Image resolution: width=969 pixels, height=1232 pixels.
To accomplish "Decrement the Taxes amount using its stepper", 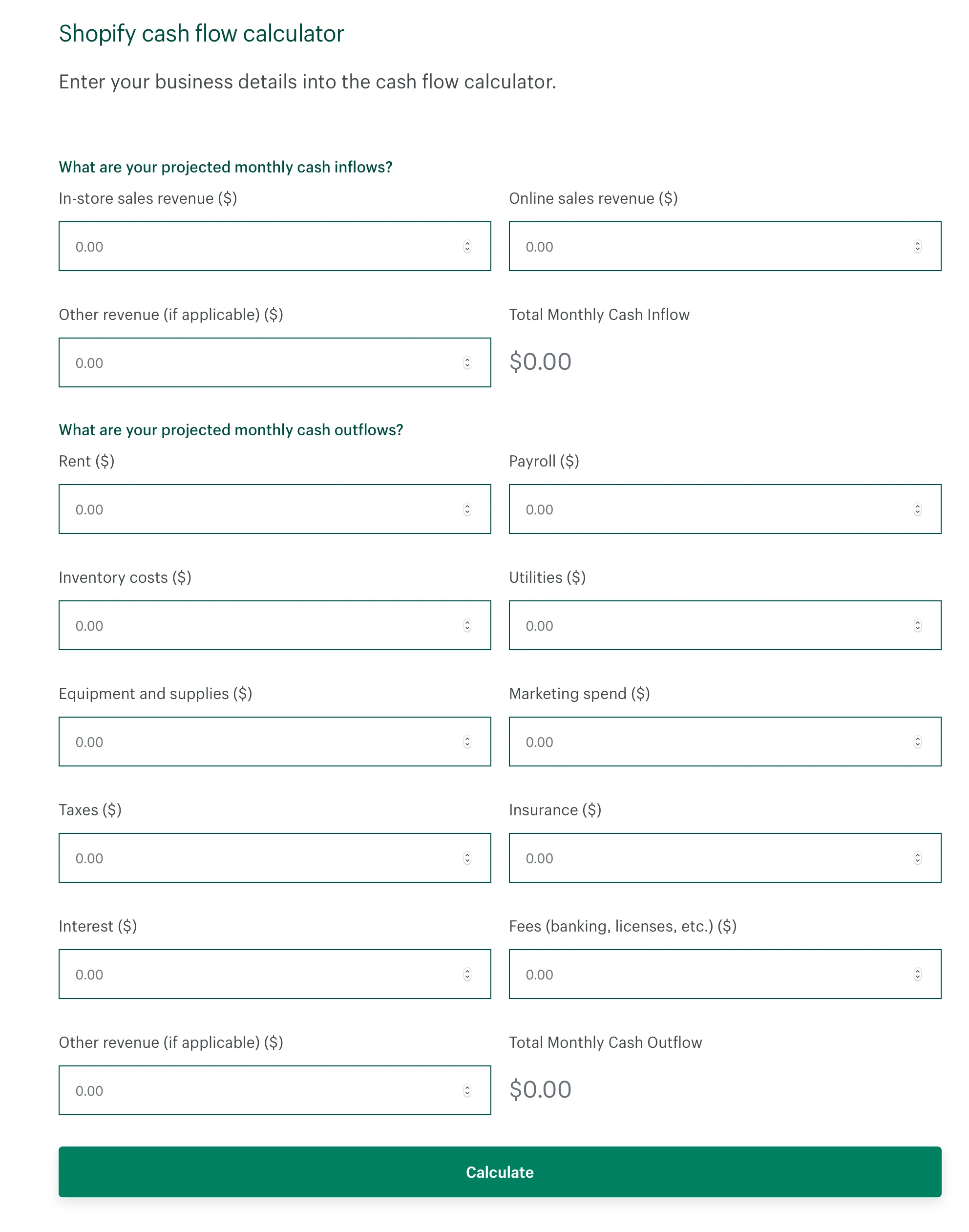I will [x=467, y=861].
